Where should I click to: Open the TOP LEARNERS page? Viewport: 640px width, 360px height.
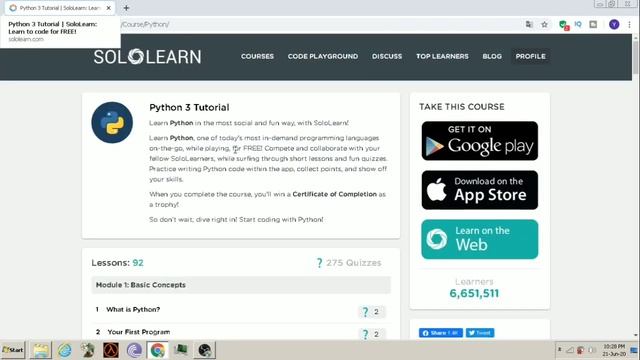pyautogui.click(x=442, y=56)
